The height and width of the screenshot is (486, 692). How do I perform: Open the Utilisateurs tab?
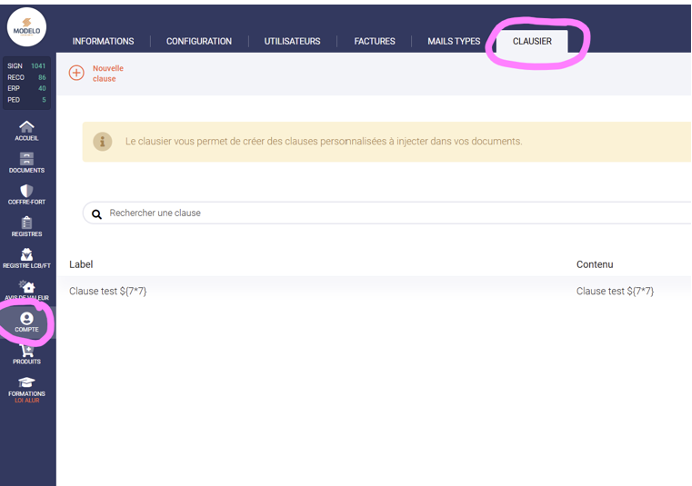pos(292,41)
